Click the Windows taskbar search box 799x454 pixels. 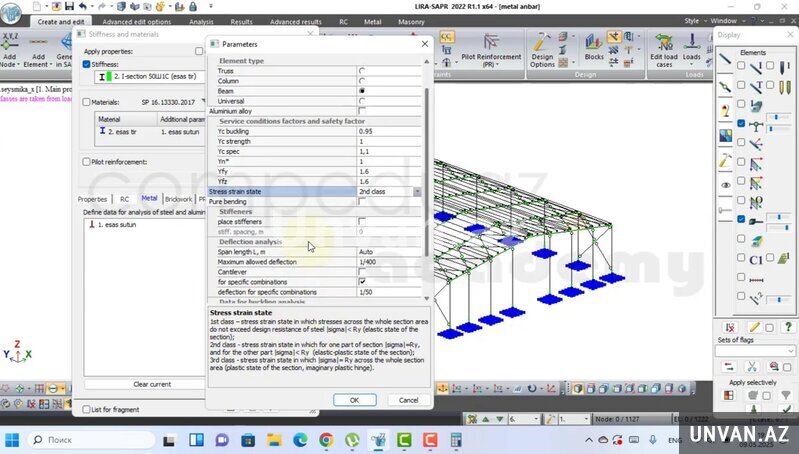tap(91, 439)
